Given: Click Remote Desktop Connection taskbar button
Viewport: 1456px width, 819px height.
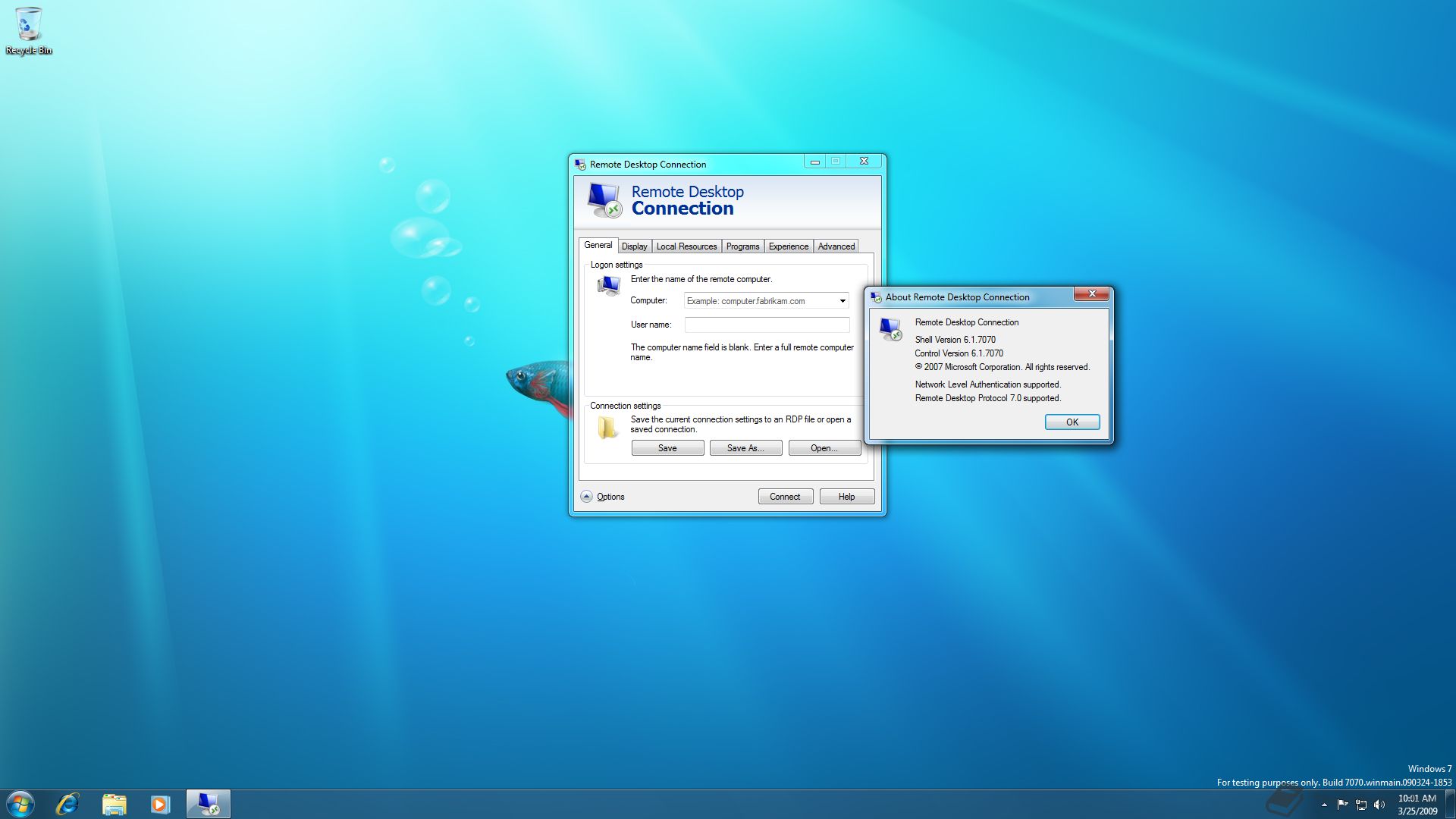Looking at the screenshot, I should [208, 804].
